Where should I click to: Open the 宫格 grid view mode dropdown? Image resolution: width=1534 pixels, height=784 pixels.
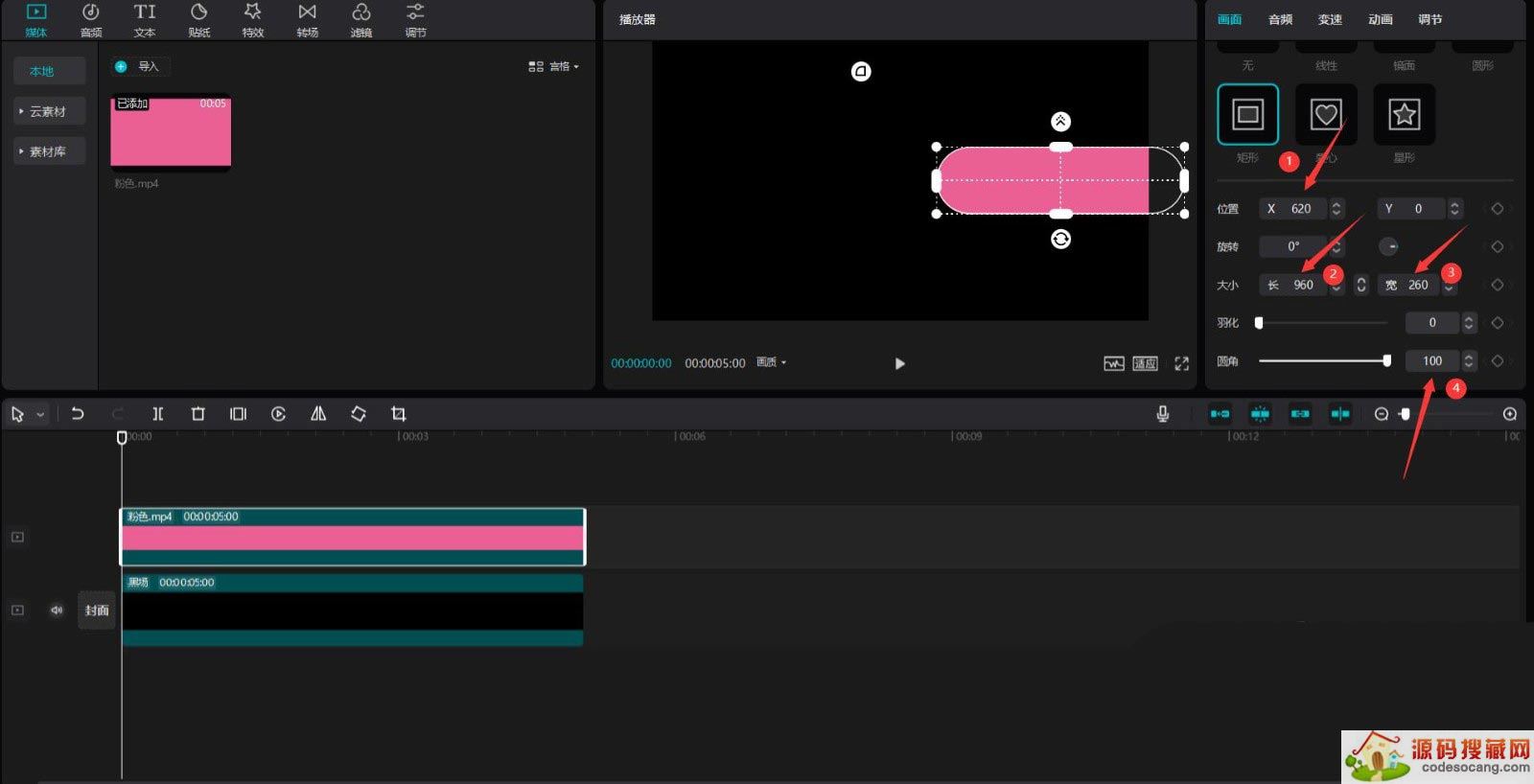coord(553,67)
